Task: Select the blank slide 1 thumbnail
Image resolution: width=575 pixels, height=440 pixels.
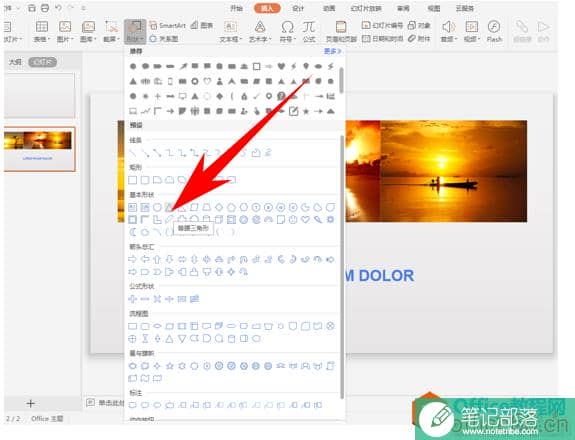Action: point(39,95)
